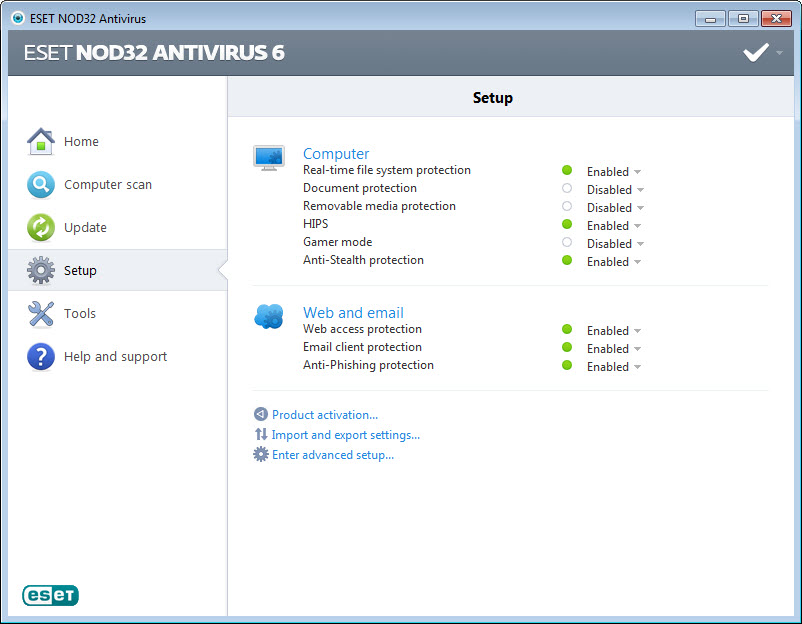Toggle Email client protection status dot

[567, 347]
